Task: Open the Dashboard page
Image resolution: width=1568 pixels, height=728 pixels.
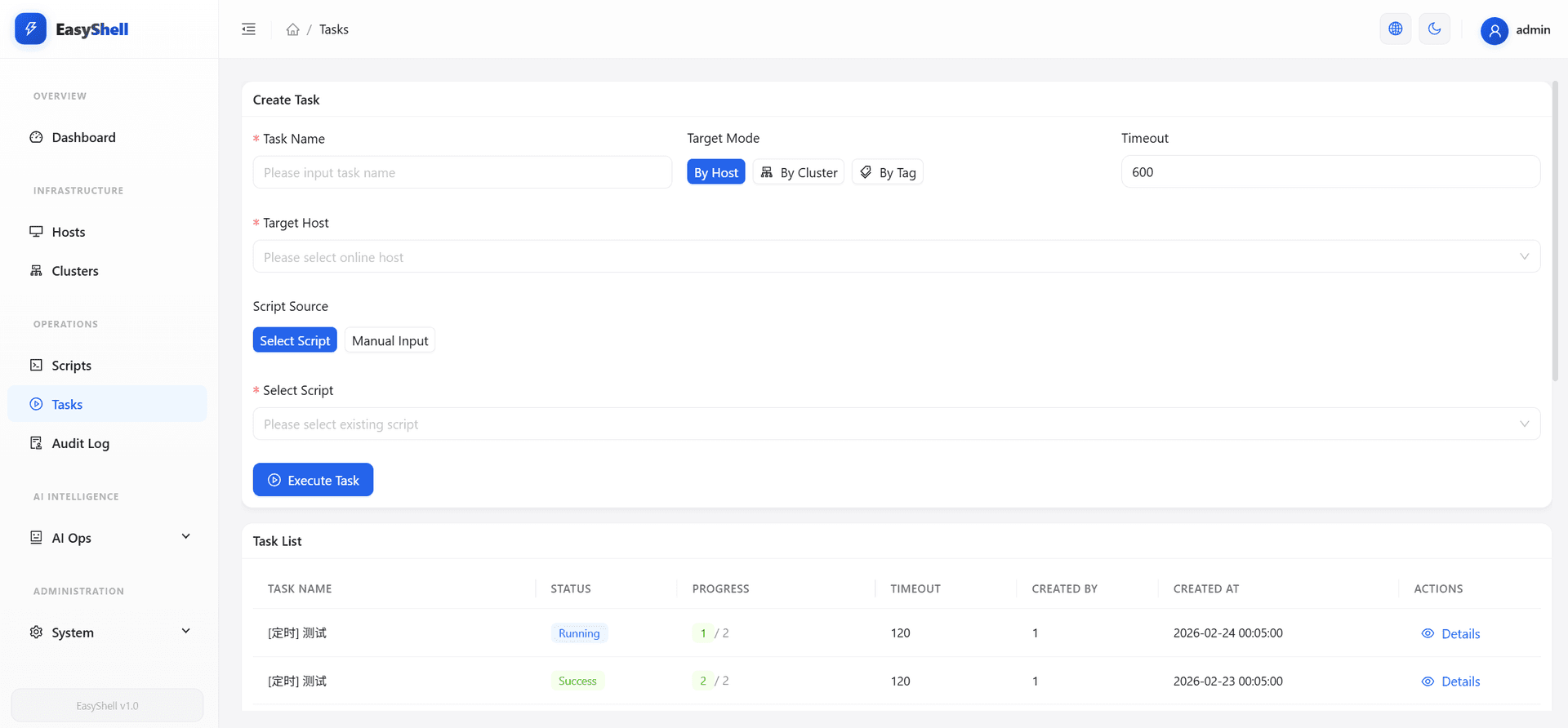Action: [107, 137]
